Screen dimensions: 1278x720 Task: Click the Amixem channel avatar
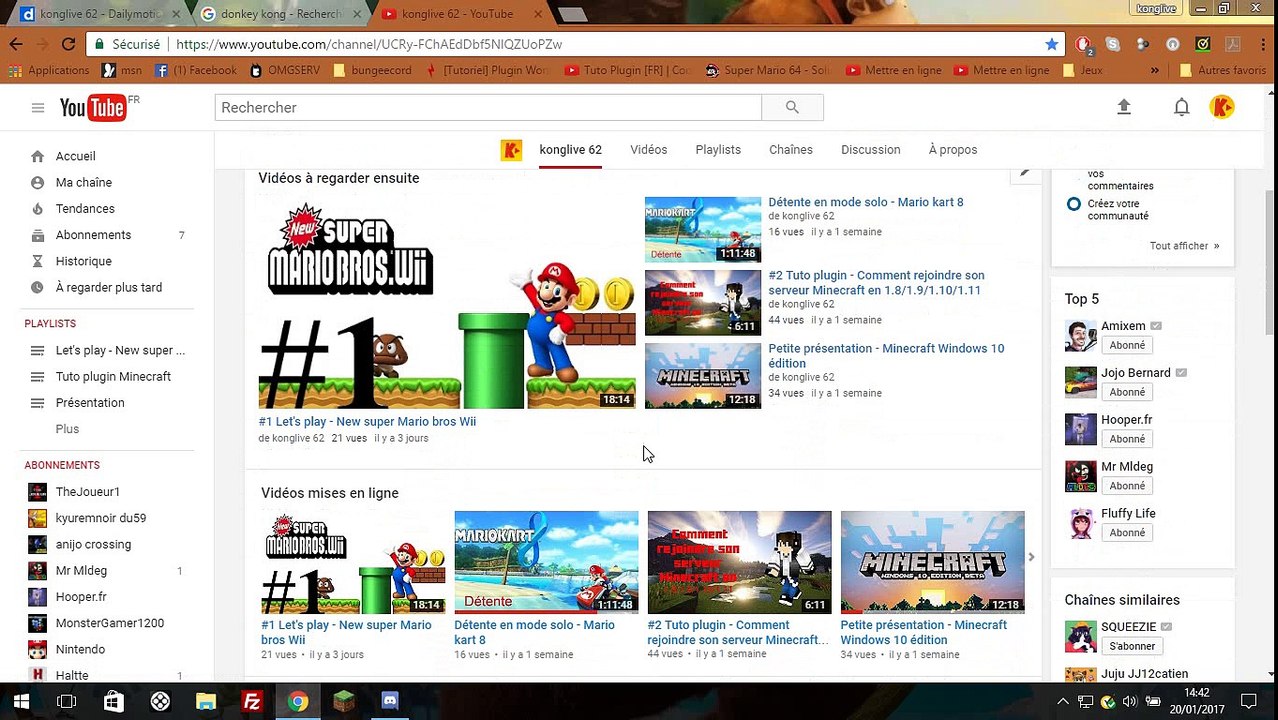[1080, 336]
